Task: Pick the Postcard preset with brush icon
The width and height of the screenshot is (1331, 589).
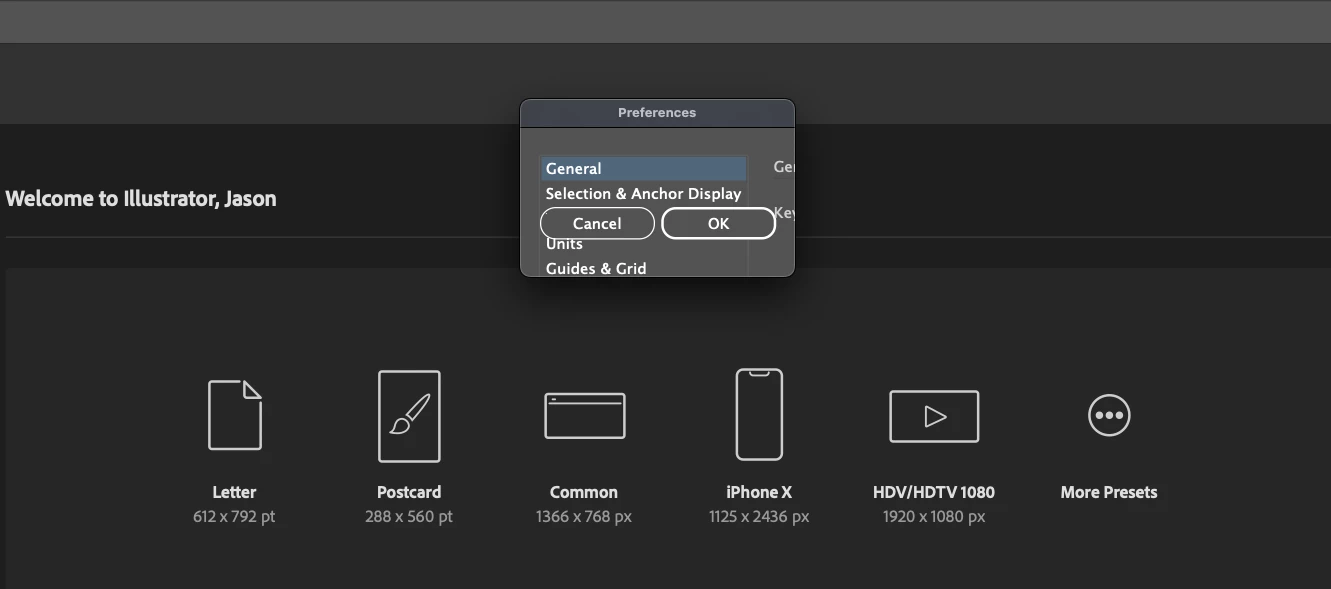Action: [x=409, y=416]
